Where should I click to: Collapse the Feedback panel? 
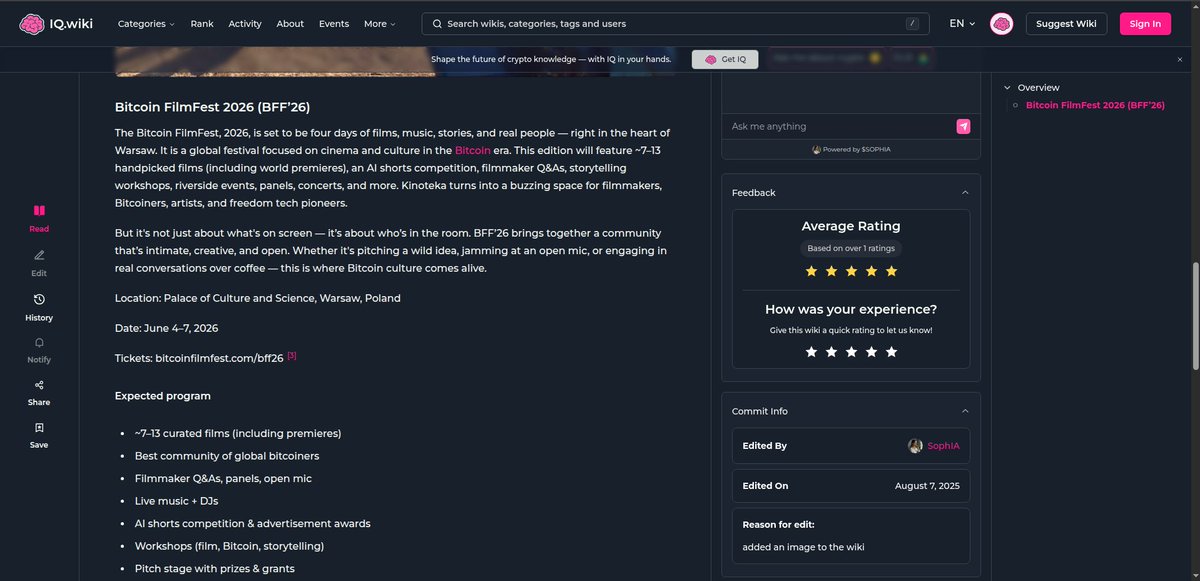point(965,192)
